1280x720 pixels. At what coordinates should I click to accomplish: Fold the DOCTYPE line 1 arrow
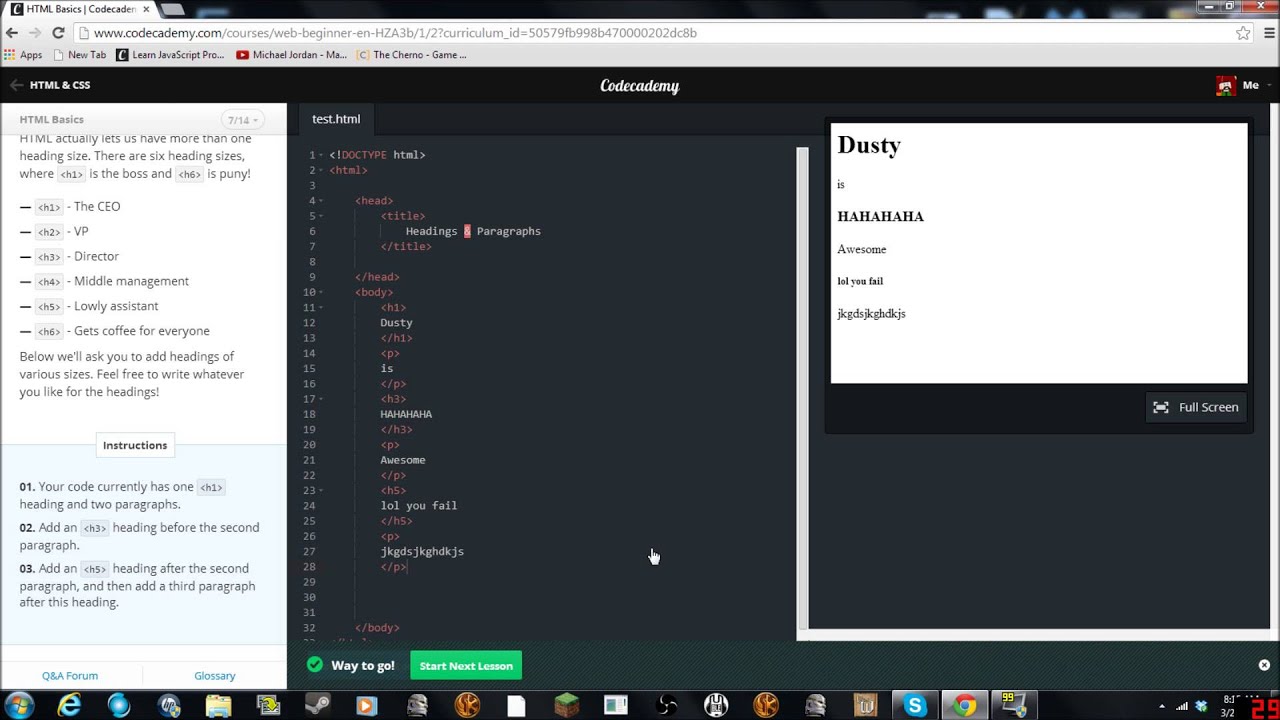(x=320, y=155)
